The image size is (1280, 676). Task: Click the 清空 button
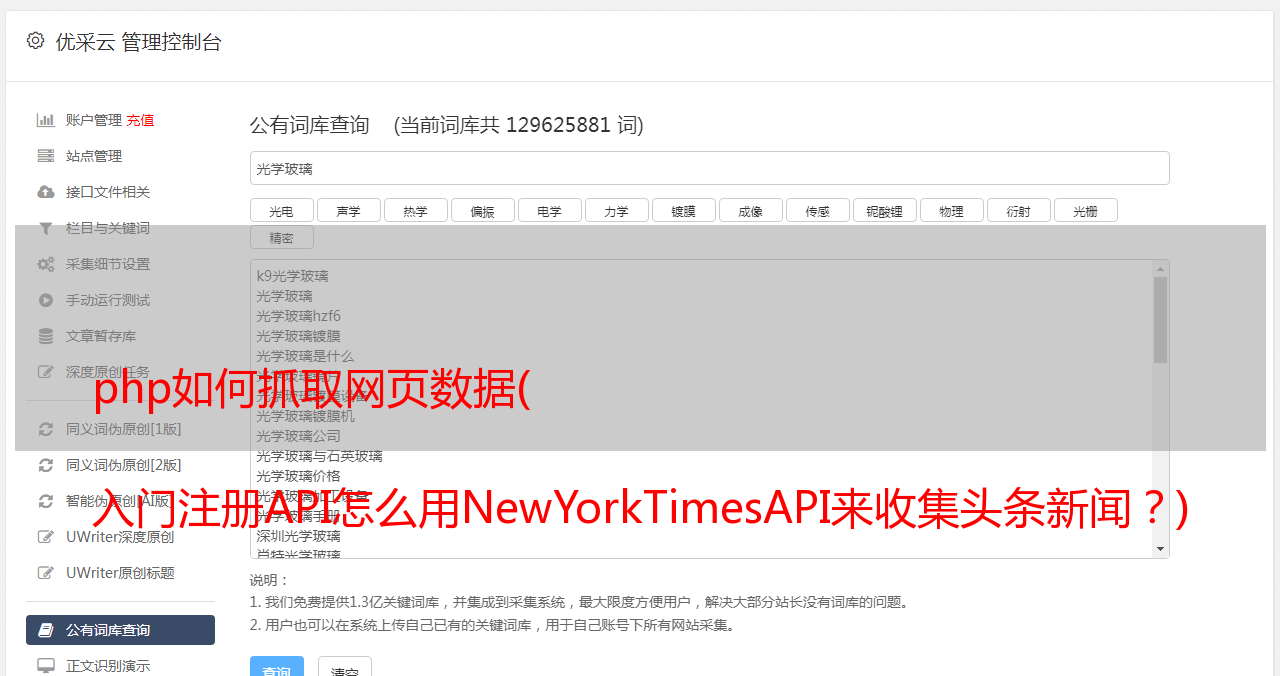pyautogui.click(x=345, y=668)
